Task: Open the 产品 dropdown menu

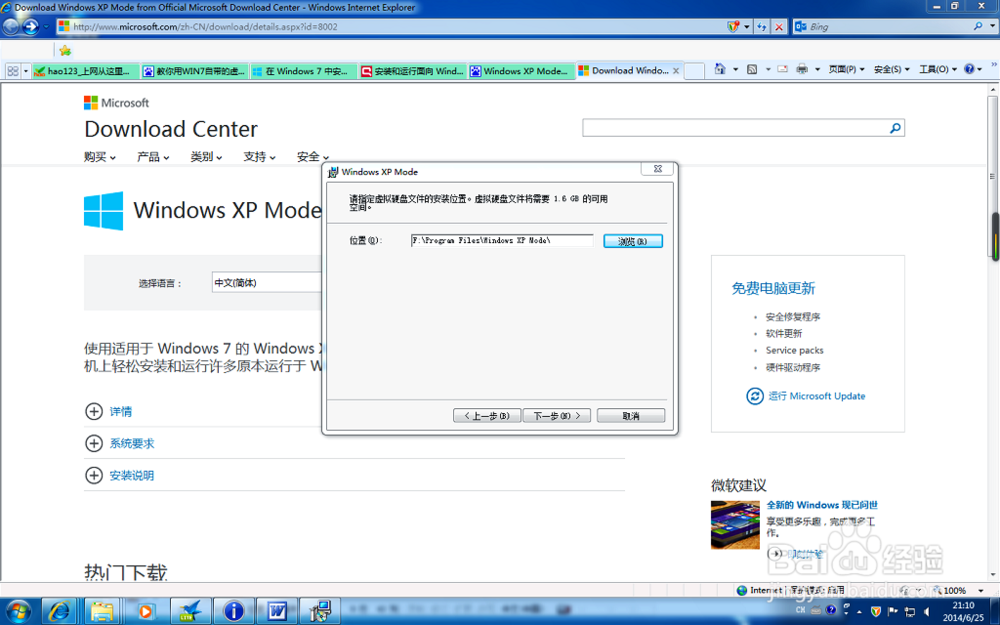Action: coord(153,156)
